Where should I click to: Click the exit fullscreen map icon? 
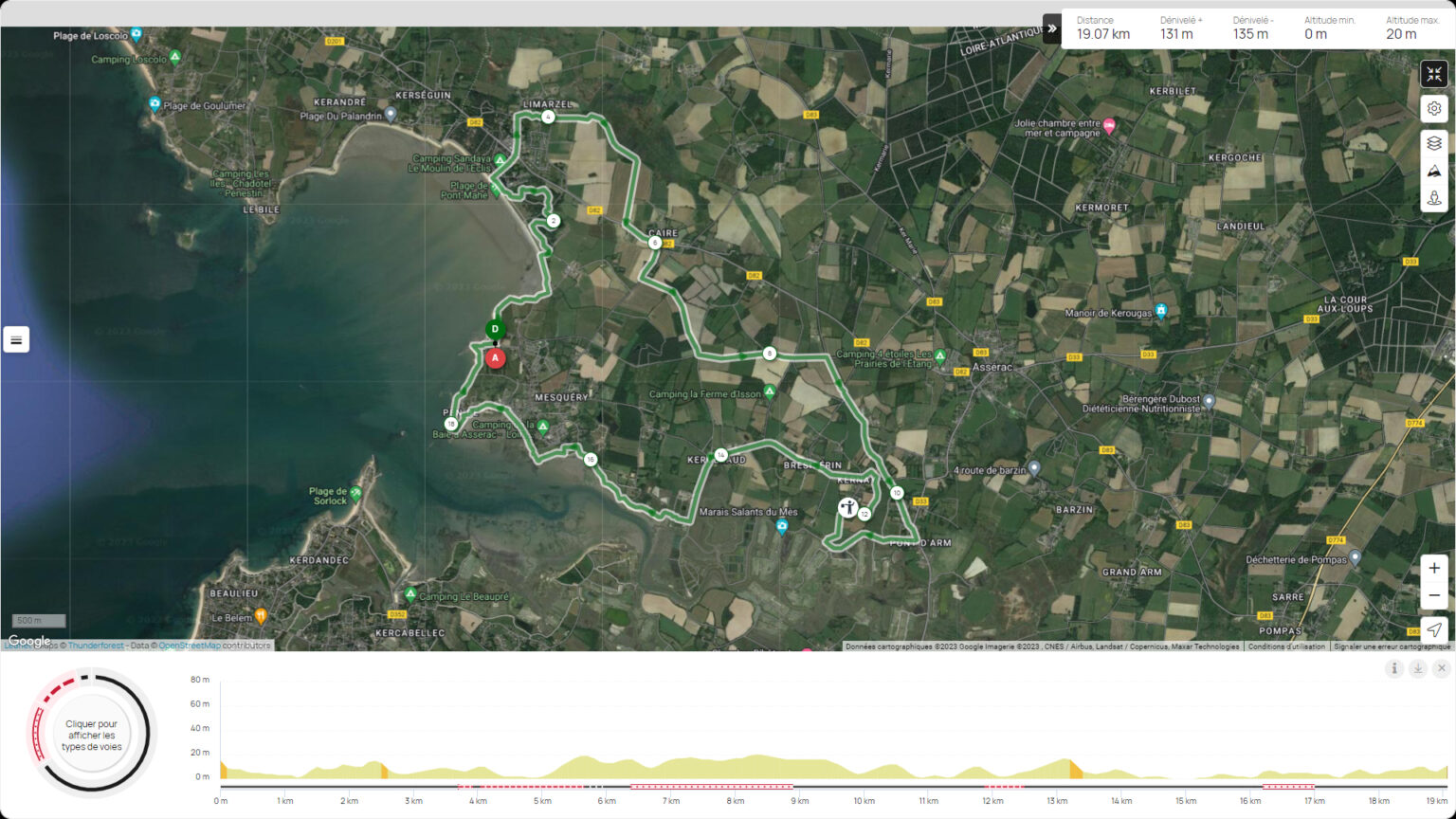[x=1433, y=74]
